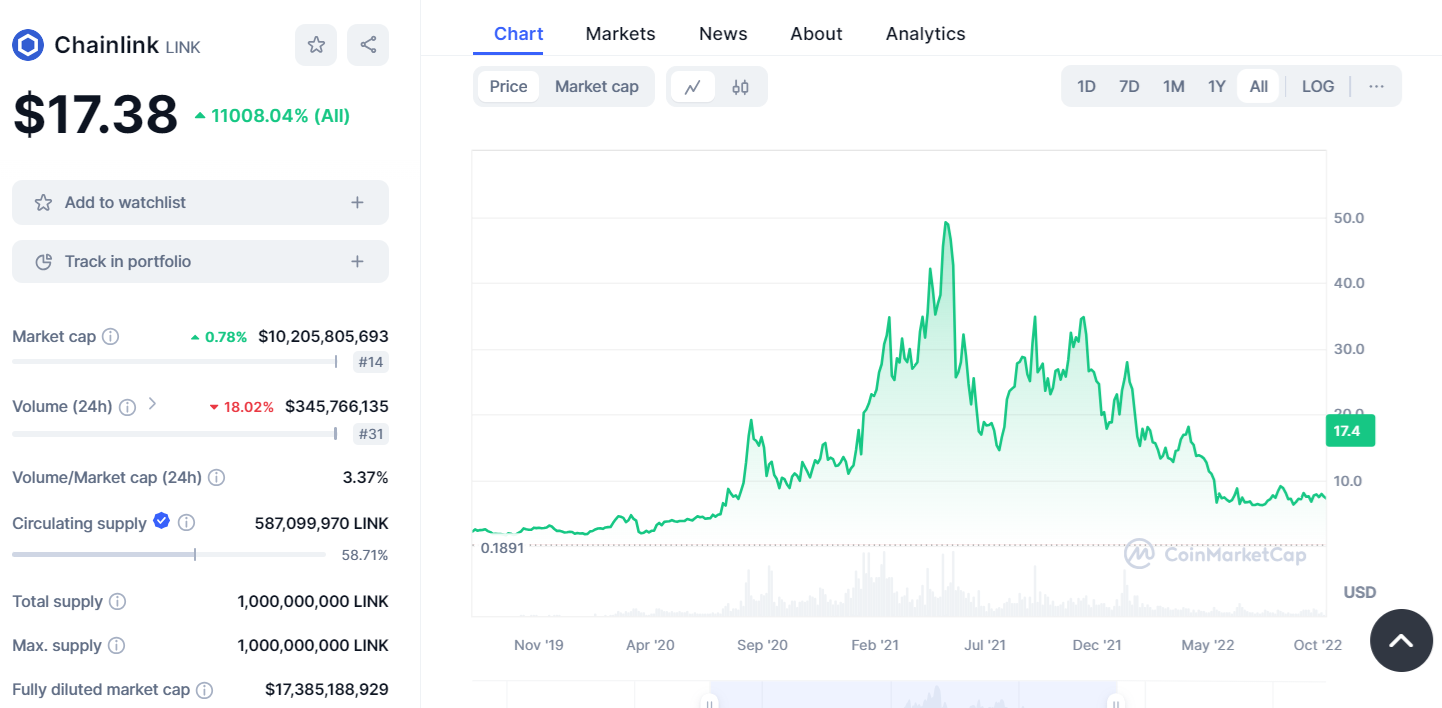The image size is (1442, 708).
Task: Click the $17,385,188,929 diluted market cap value
Action: (x=327, y=690)
